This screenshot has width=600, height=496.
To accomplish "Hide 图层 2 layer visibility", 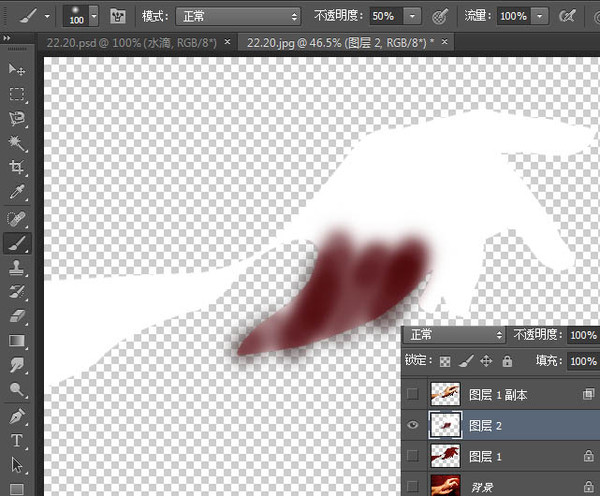I will point(413,425).
